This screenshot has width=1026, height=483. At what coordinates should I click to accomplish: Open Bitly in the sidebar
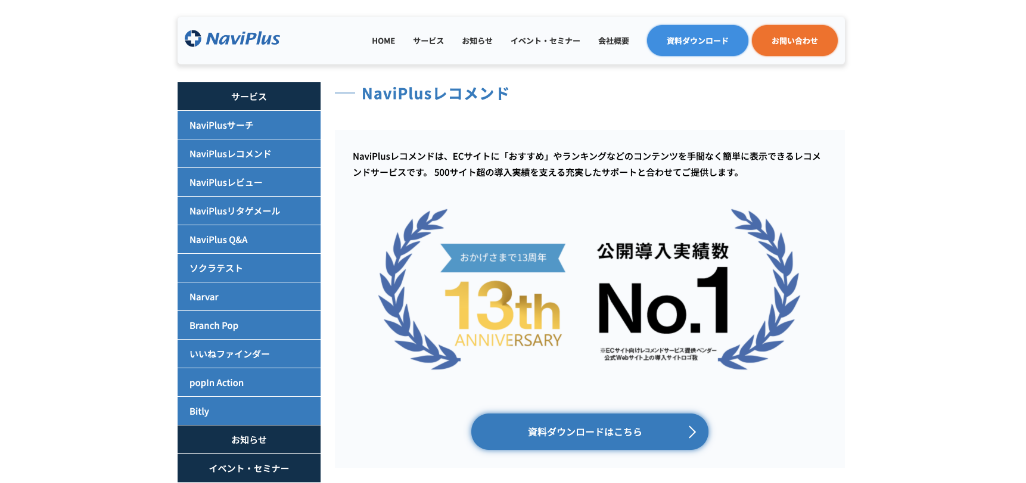pos(249,411)
